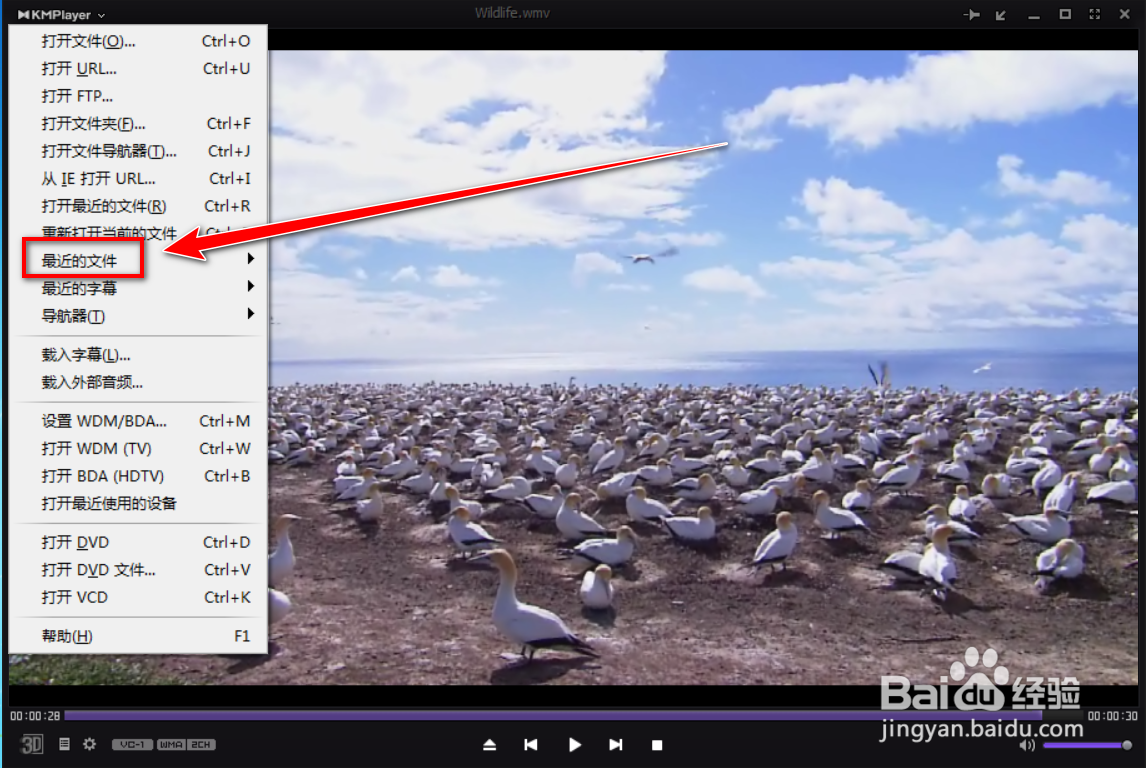Image resolution: width=1146 pixels, height=768 pixels.
Task: Stop the video playback
Action: (x=657, y=745)
